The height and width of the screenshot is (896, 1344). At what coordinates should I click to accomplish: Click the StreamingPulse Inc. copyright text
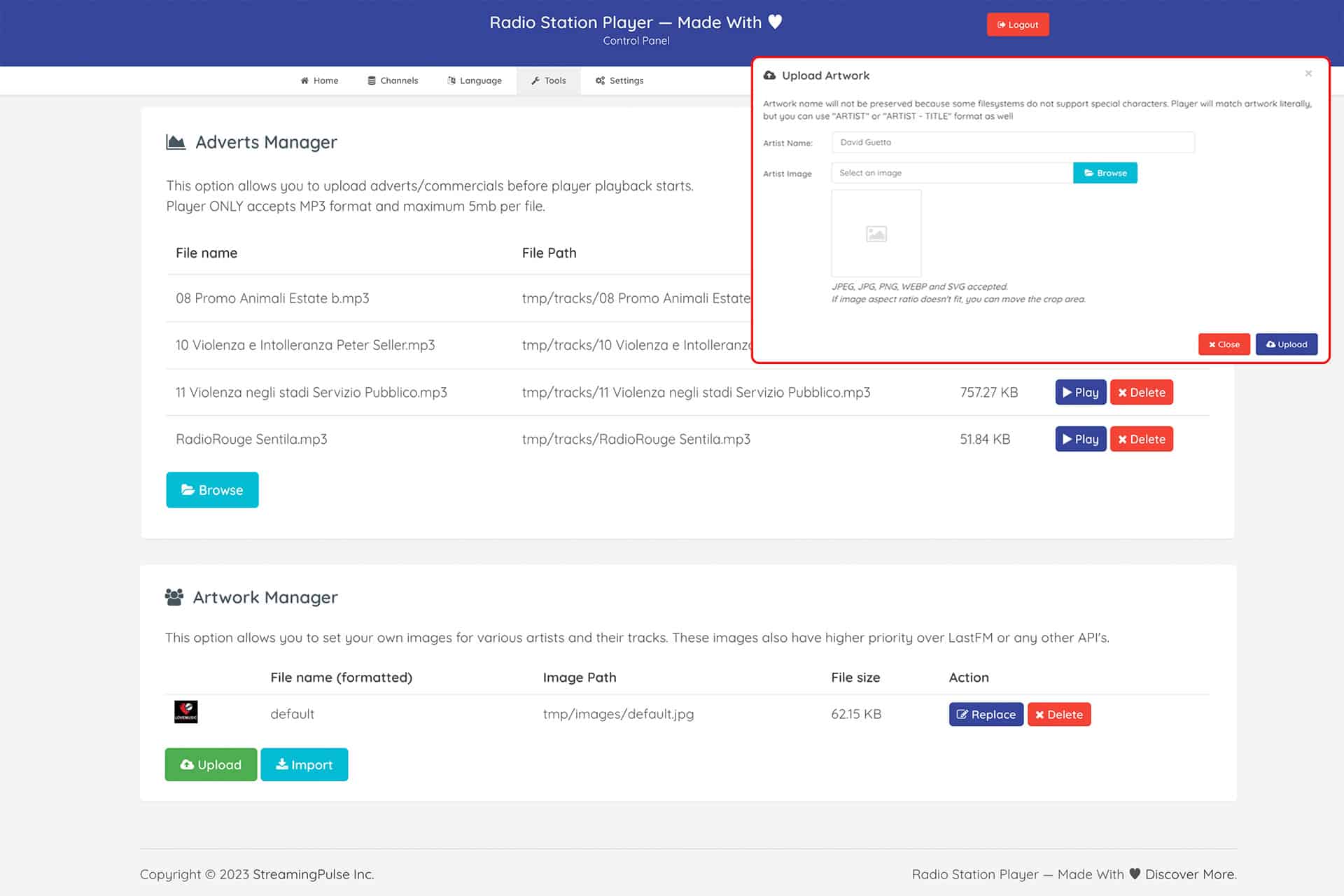313,874
